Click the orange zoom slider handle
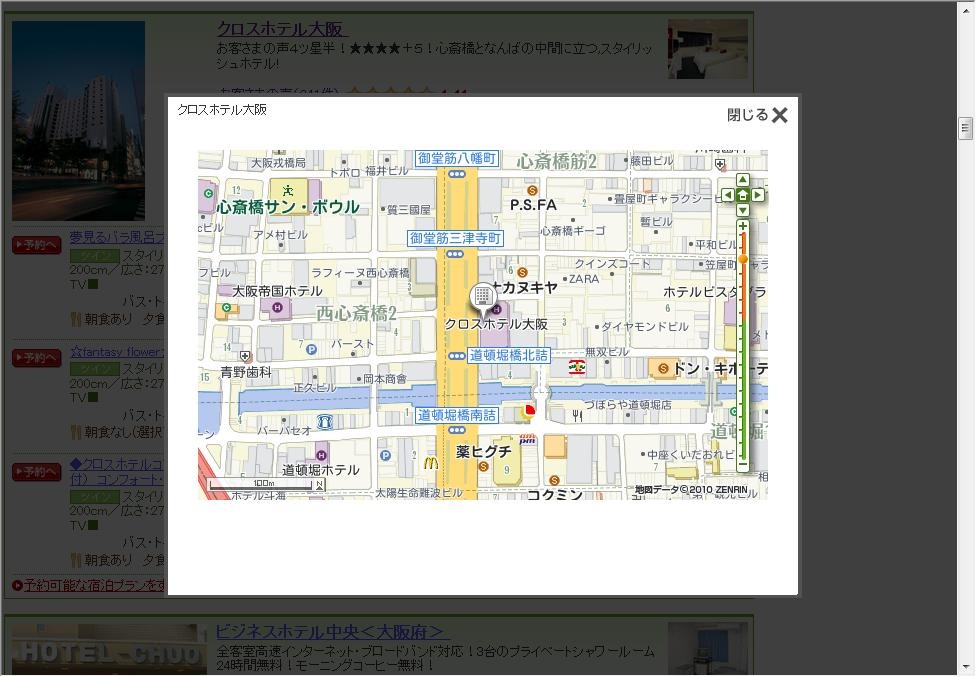The height and width of the screenshot is (677, 976). tap(743, 259)
